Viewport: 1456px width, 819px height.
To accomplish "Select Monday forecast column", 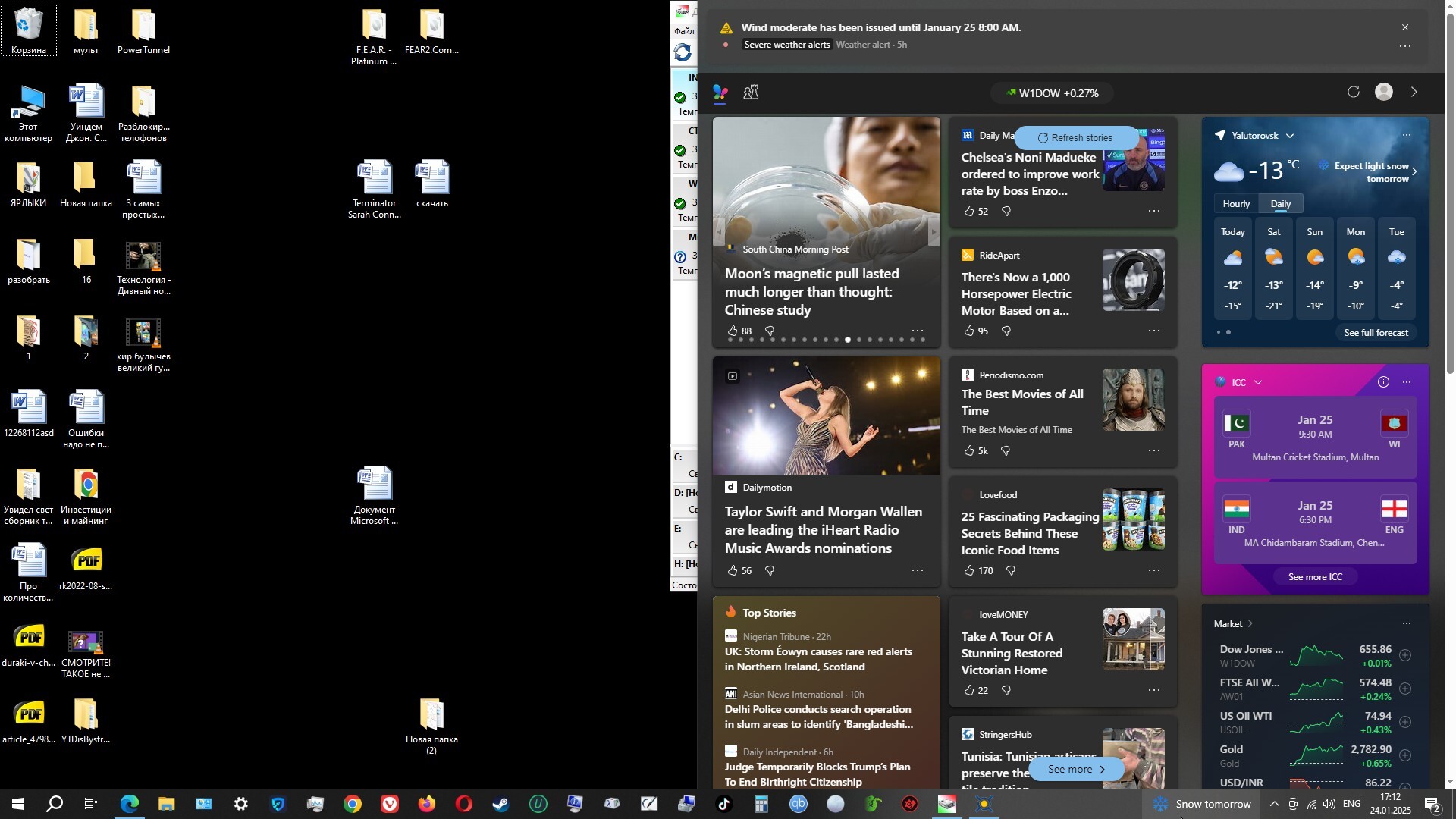I will (x=1355, y=269).
